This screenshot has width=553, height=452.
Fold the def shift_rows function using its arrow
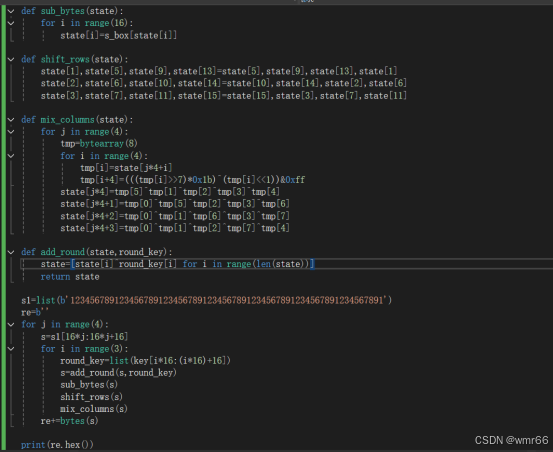[11, 59]
